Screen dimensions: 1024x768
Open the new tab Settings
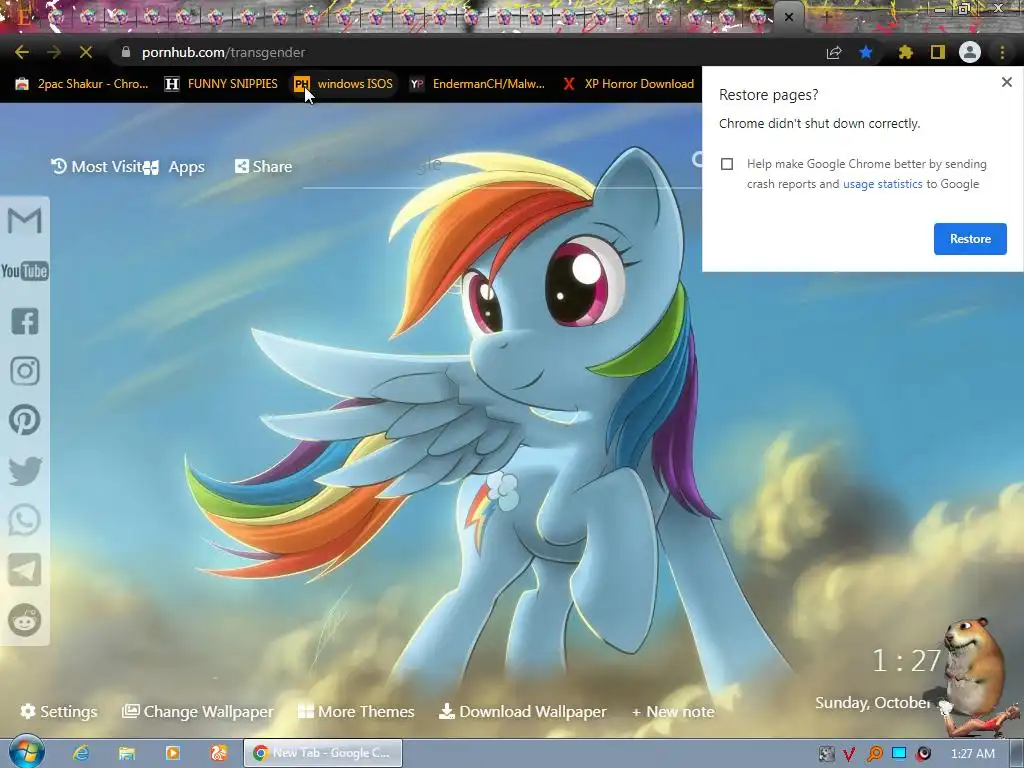click(59, 711)
